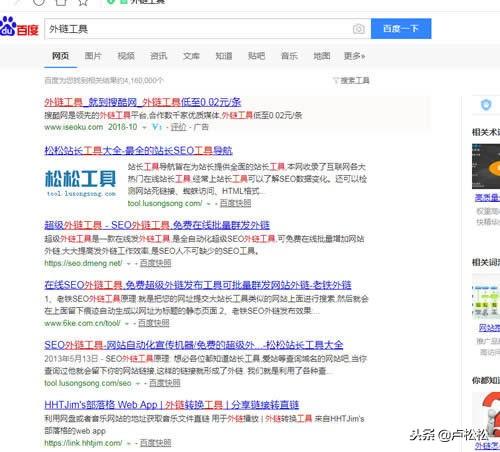
Task: Select the 网页 tab
Action: pyautogui.click(x=60, y=56)
